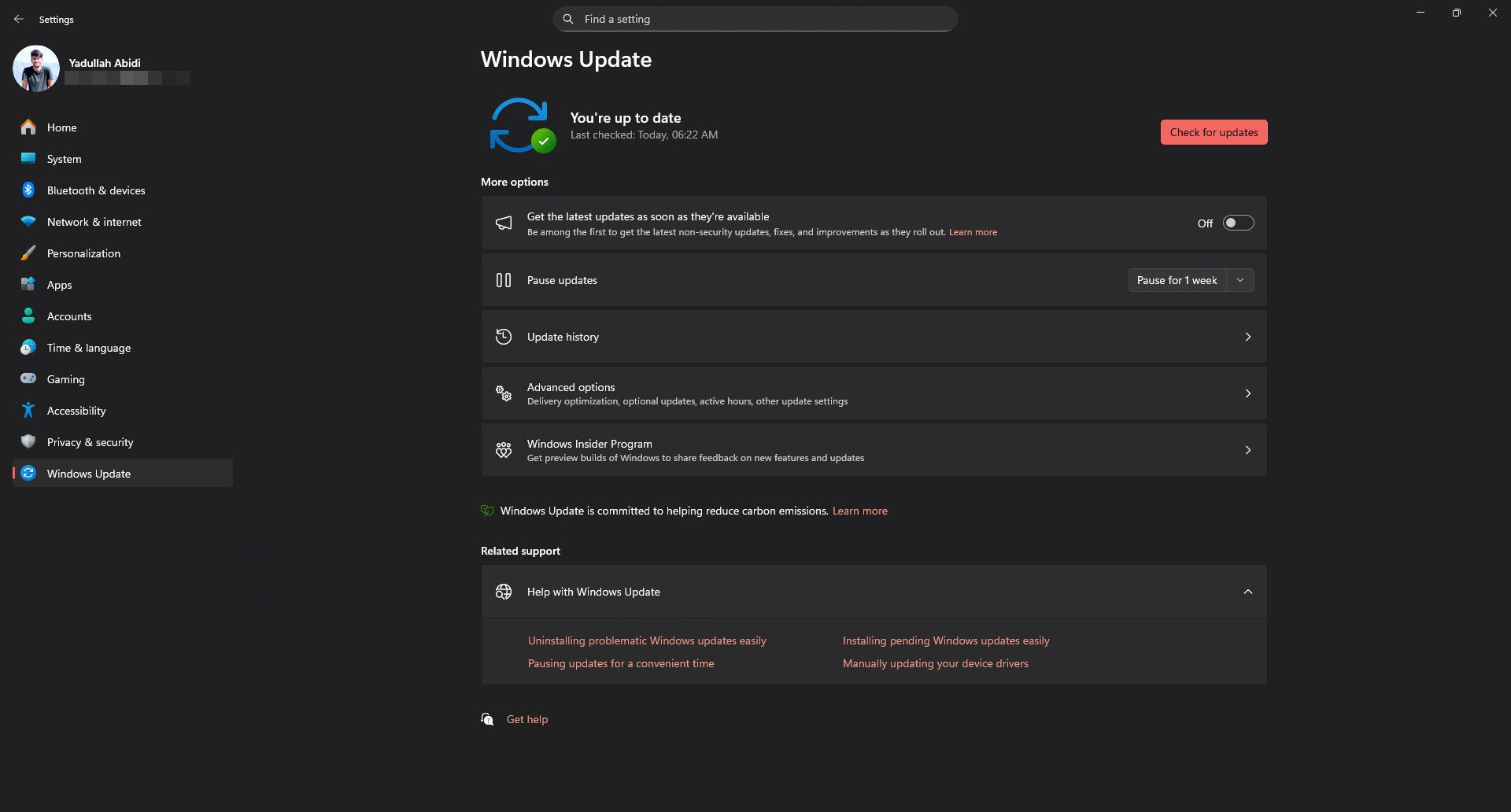Image resolution: width=1511 pixels, height=812 pixels.
Task: Open the Gaming settings icon
Action: tap(28, 378)
